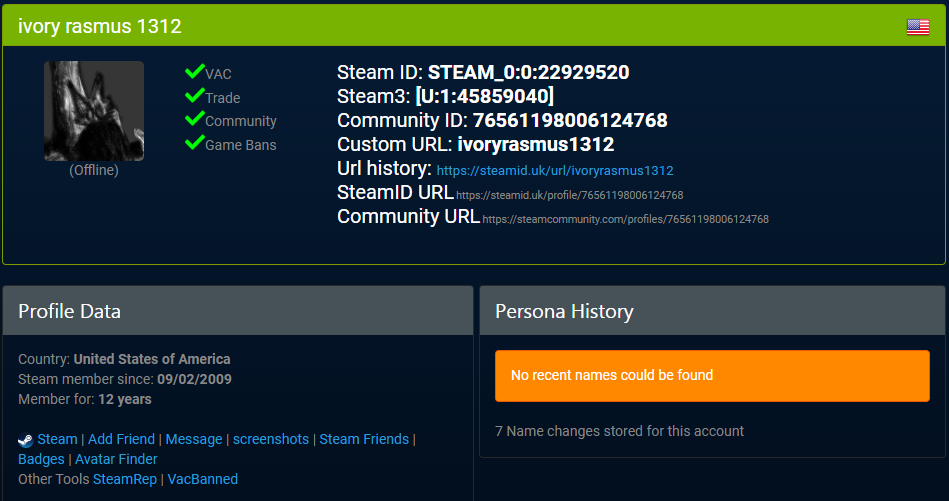Open the SteamRep tool link
949x501 pixels.
click(x=125, y=479)
